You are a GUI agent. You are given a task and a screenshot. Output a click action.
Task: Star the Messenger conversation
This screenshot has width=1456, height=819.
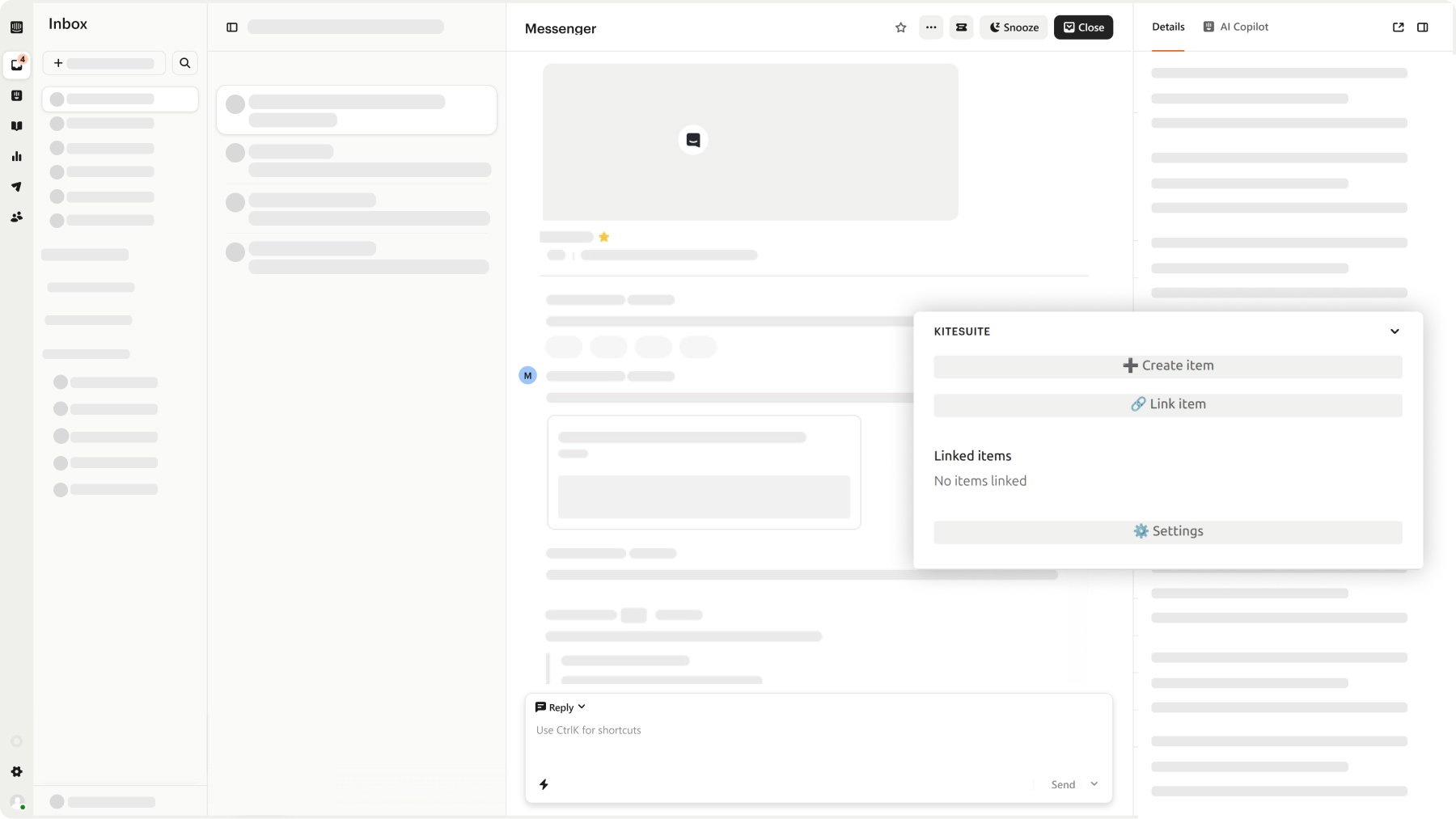tap(900, 27)
